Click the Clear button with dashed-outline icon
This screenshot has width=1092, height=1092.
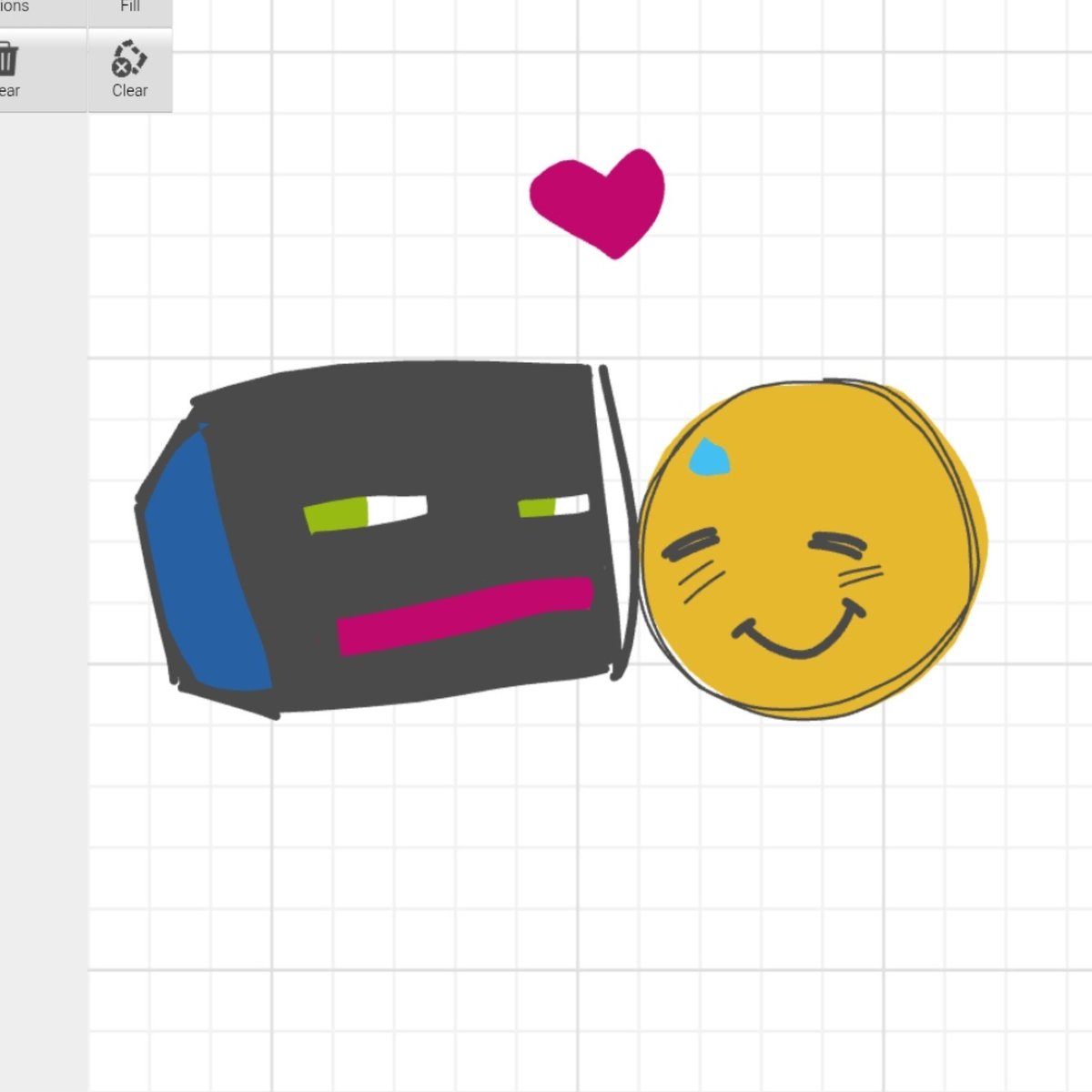click(129, 71)
